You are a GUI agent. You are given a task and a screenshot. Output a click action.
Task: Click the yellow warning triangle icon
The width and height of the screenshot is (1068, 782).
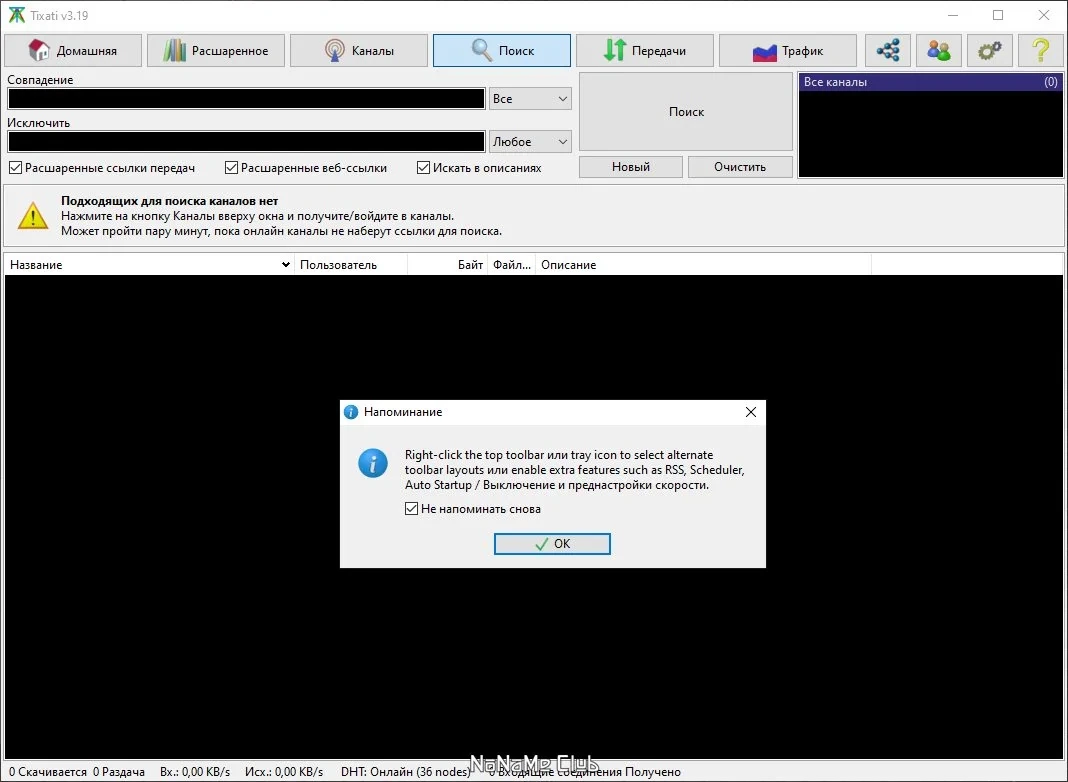pos(33,216)
